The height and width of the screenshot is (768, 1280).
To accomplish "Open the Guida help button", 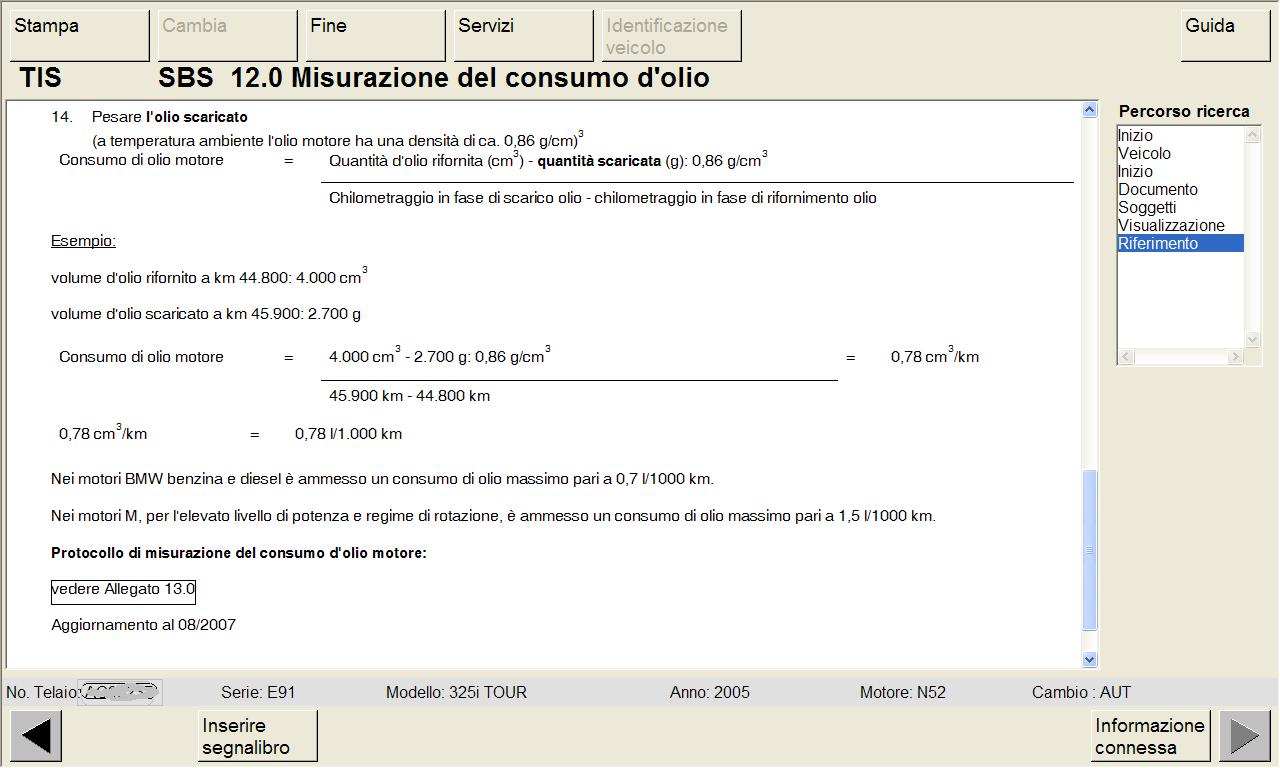I will (x=1225, y=36).
